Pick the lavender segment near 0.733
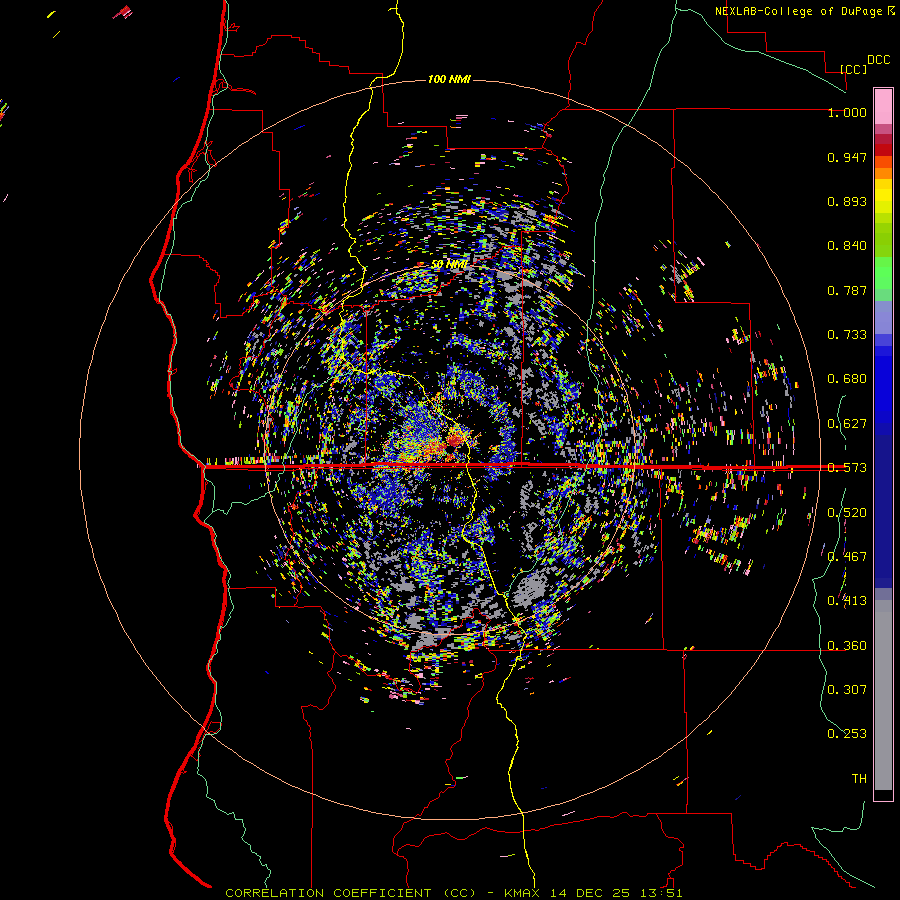 tap(883, 317)
